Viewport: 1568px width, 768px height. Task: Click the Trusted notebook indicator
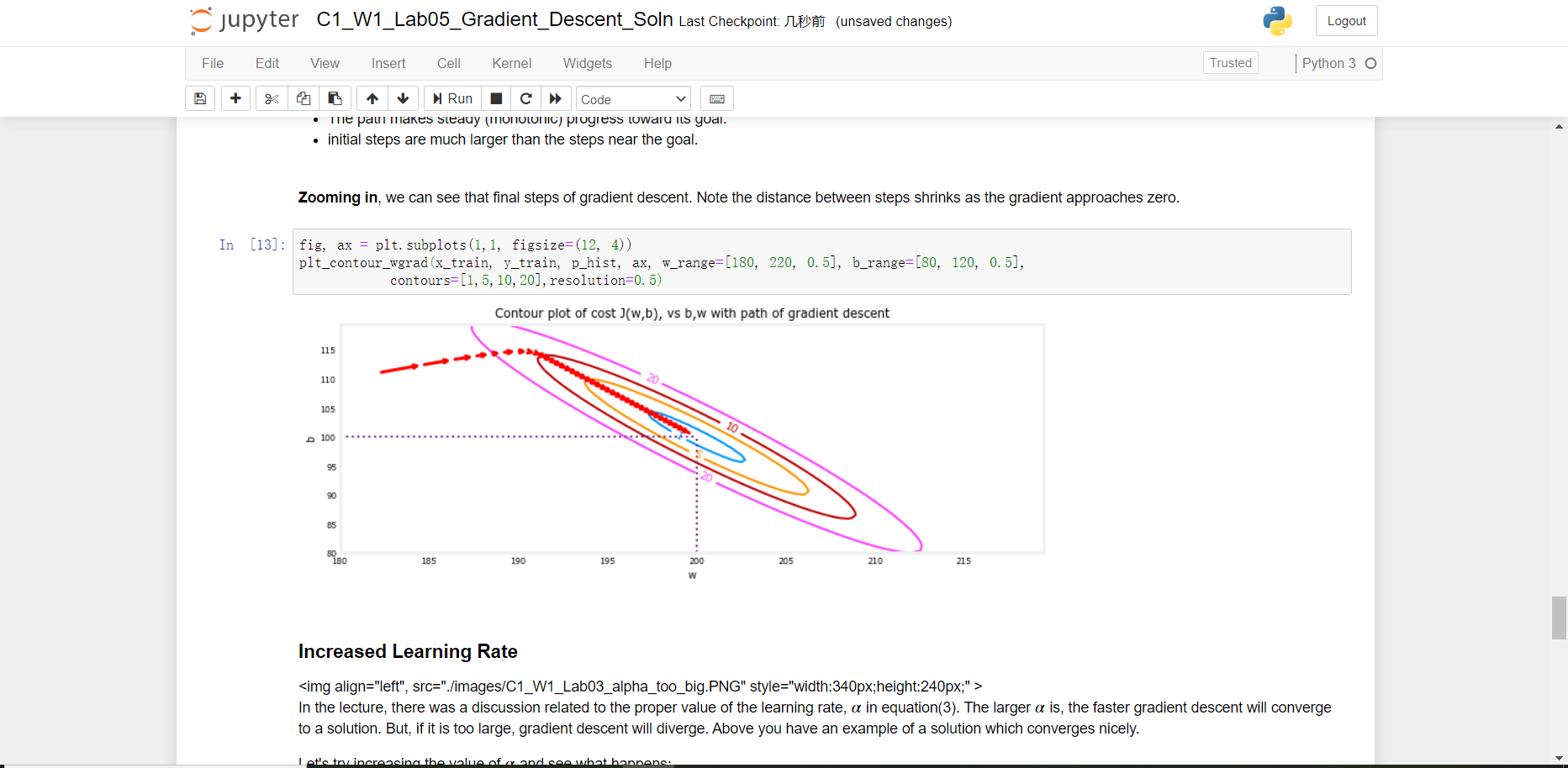point(1230,62)
